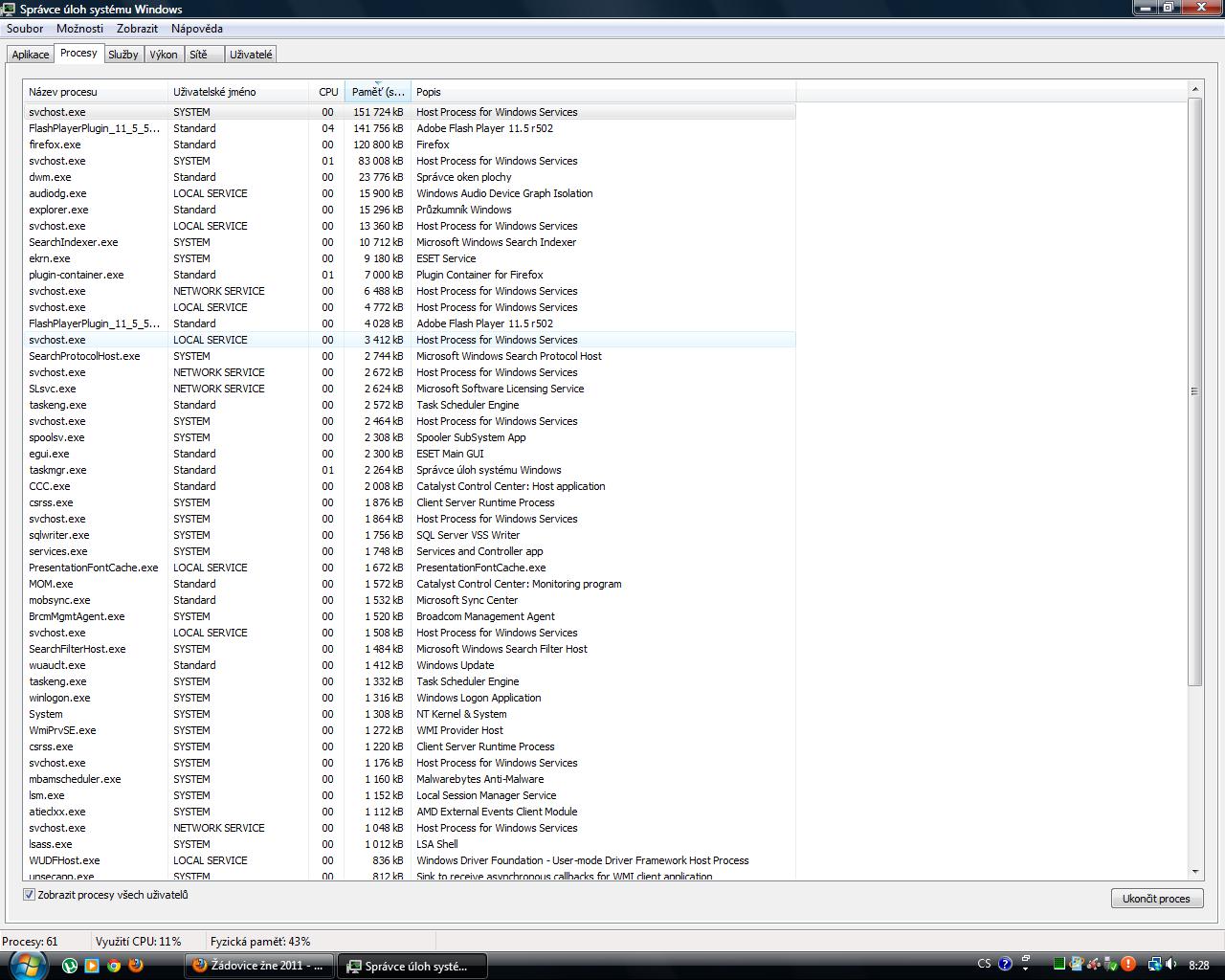Sort by the CPU column header
The image size is (1225, 980).
tap(327, 92)
